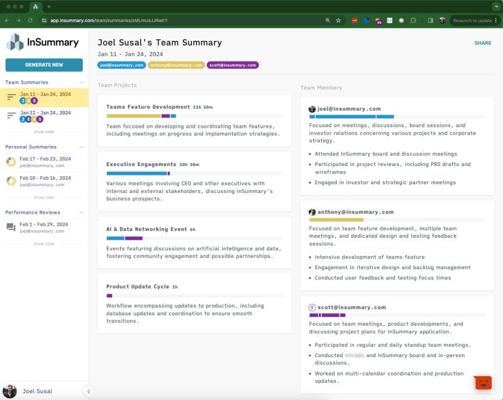The height and width of the screenshot is (400, 503).
Task: Click the purple scott@insummary.com chip
Action: (233, 65)
